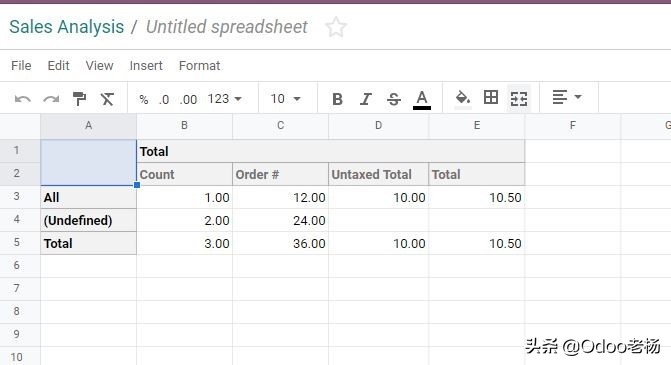671x365 pixels.
Task: Select the 10.50 cell in the All row
Action: pos(477,197)
